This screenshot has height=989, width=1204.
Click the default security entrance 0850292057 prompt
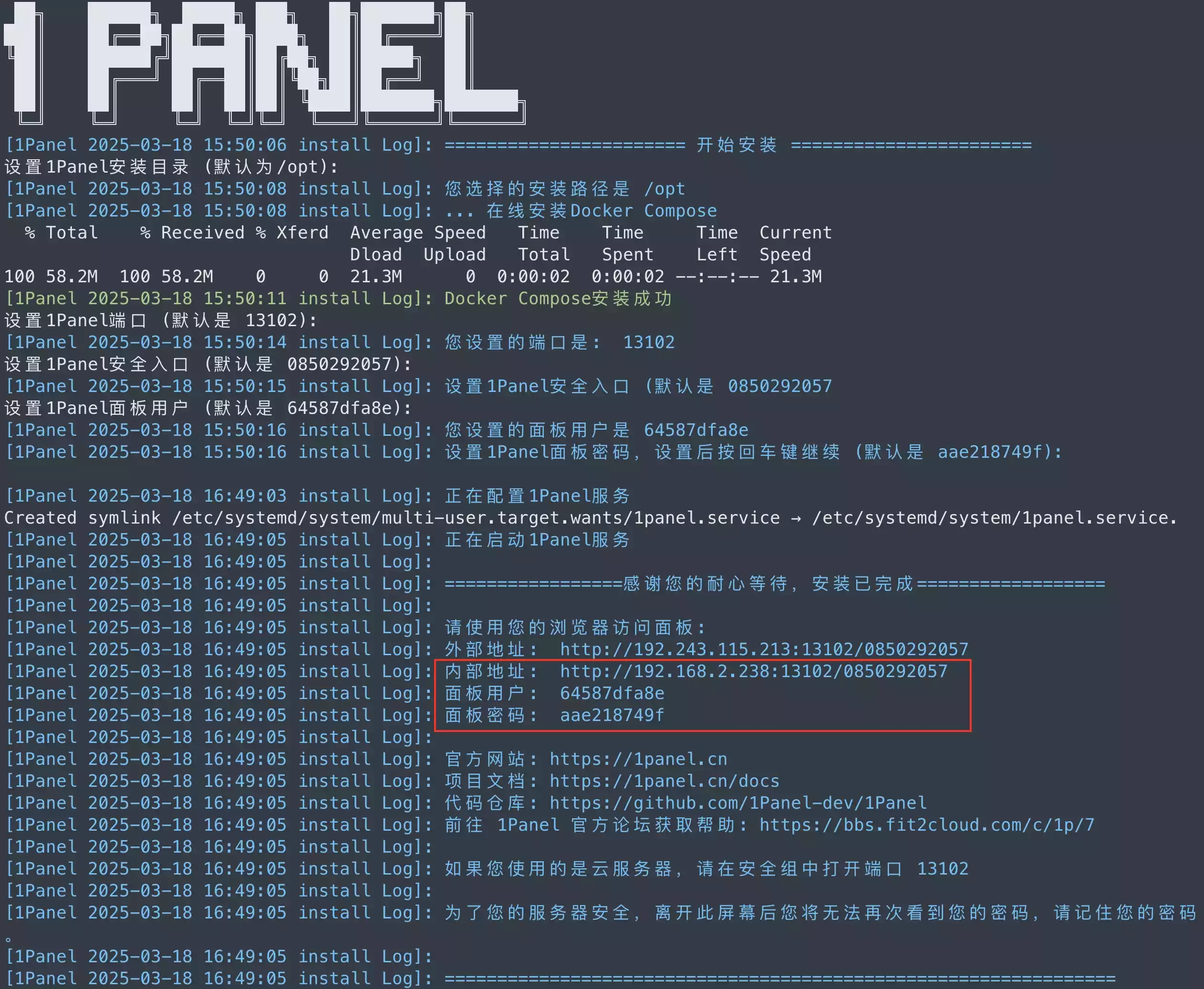point(208,364)
